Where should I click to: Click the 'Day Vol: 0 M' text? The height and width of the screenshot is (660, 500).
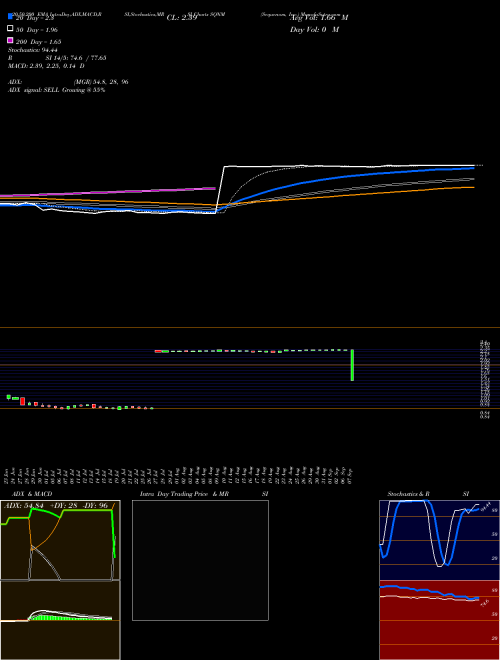pos(314,29)
